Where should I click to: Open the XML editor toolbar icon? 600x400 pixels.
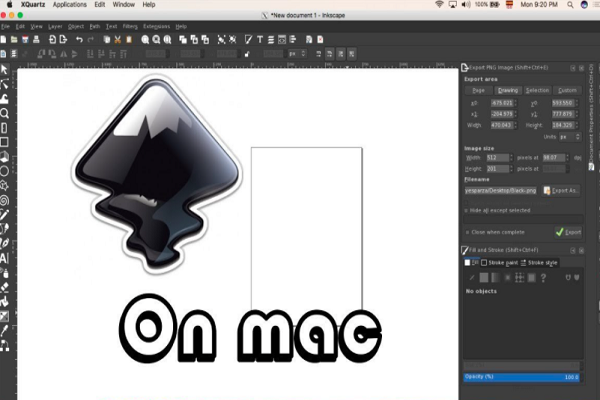click(282, 39)
